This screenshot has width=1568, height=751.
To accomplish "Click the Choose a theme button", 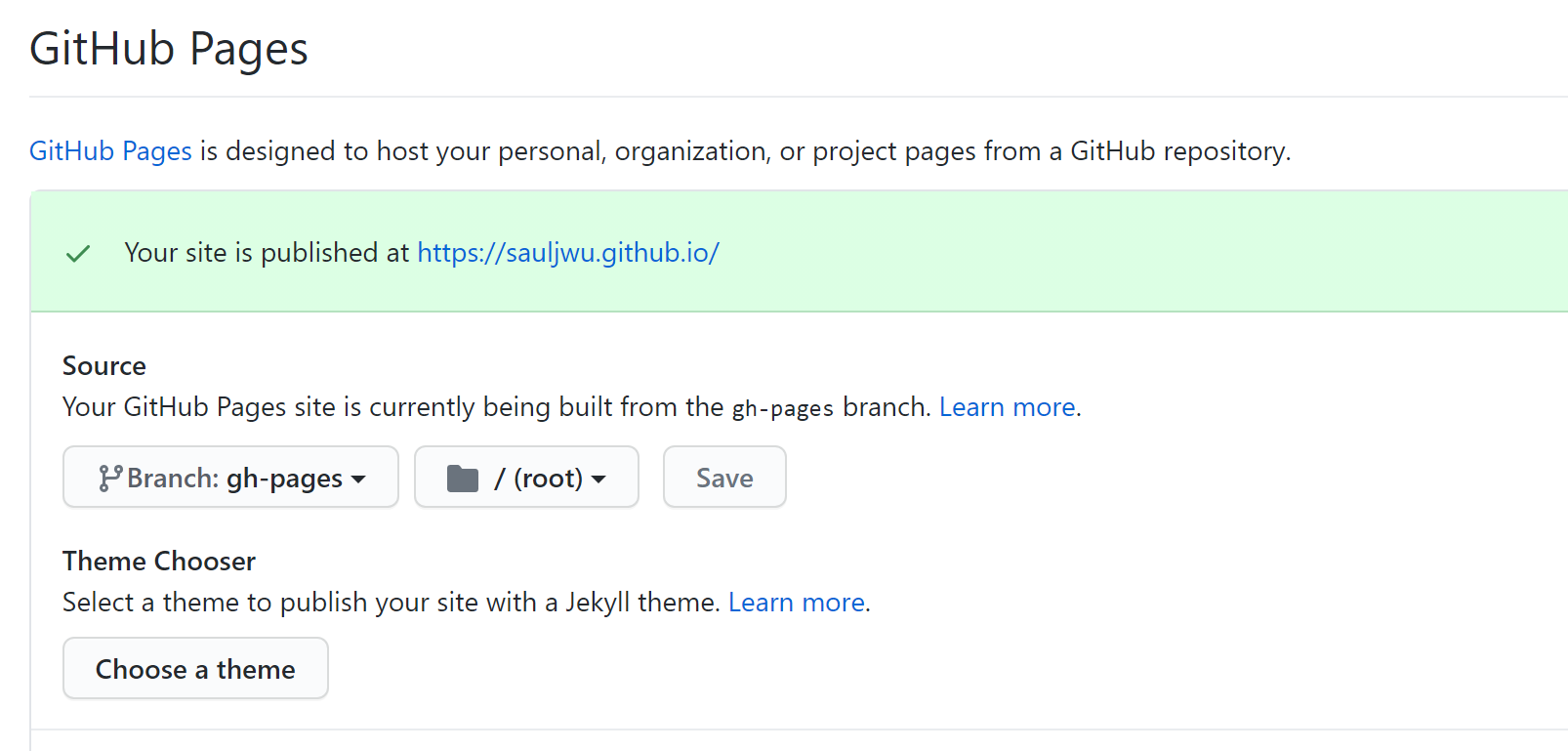I will 195,669.
